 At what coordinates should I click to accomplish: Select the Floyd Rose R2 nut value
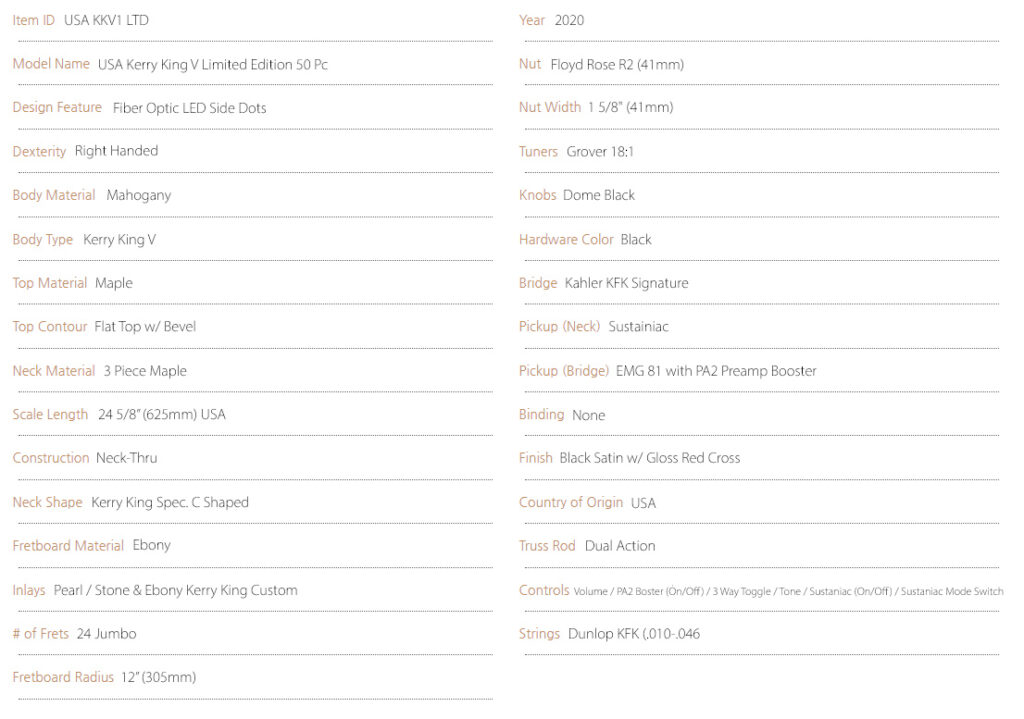point(617,65)
